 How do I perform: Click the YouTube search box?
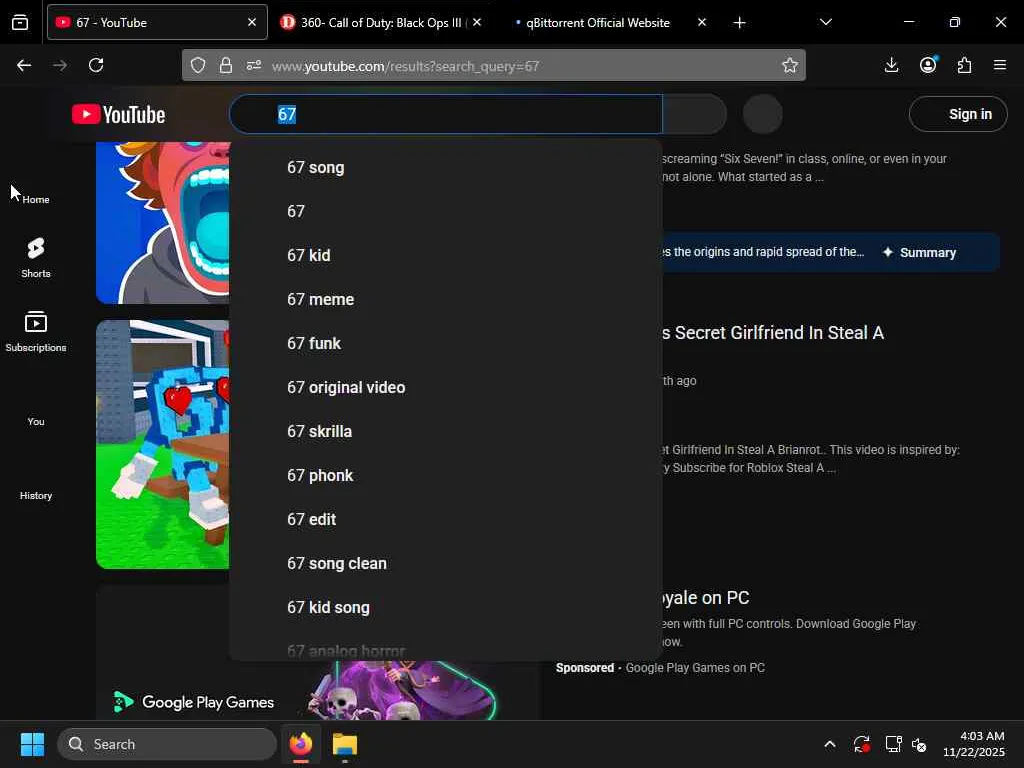click(x=446, y=114)
